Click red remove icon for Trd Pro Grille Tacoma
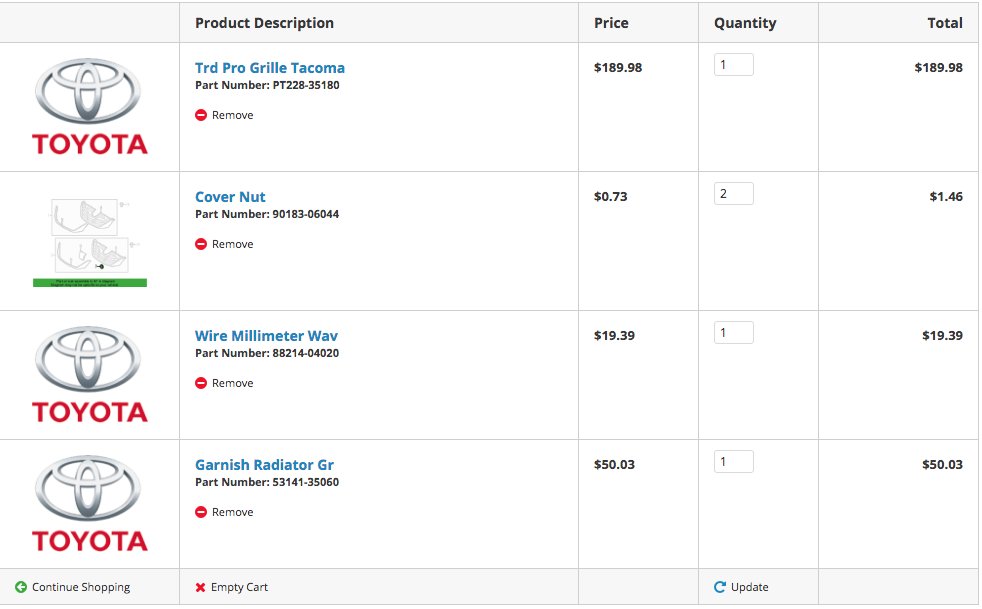982x609 pixels. pos(200,115)
